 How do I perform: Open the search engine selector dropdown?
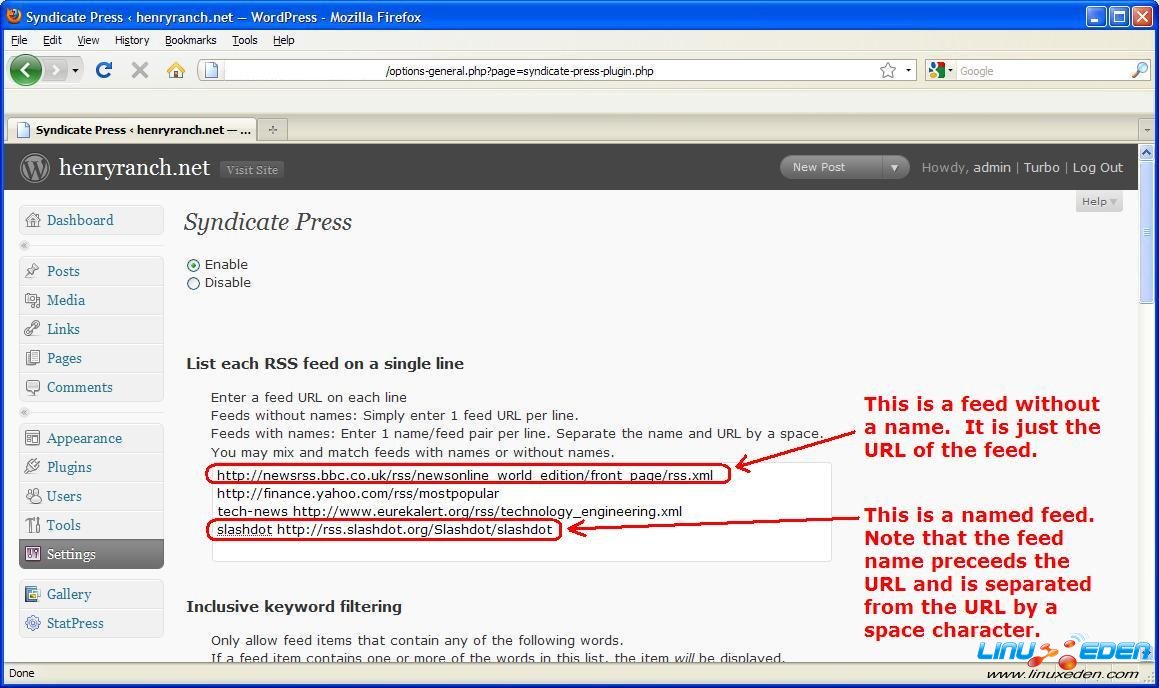[942, 70]
